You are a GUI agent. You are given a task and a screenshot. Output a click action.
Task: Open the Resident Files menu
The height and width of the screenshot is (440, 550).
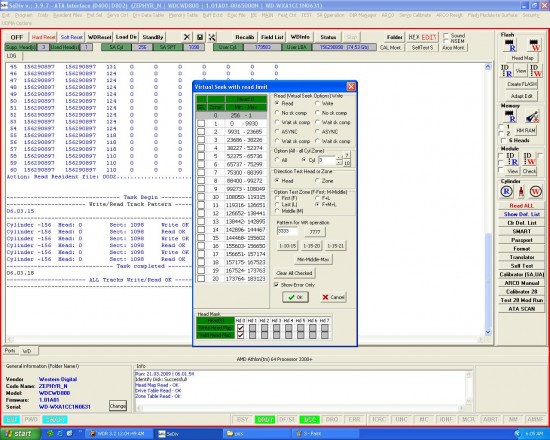(x=67, y=15)
